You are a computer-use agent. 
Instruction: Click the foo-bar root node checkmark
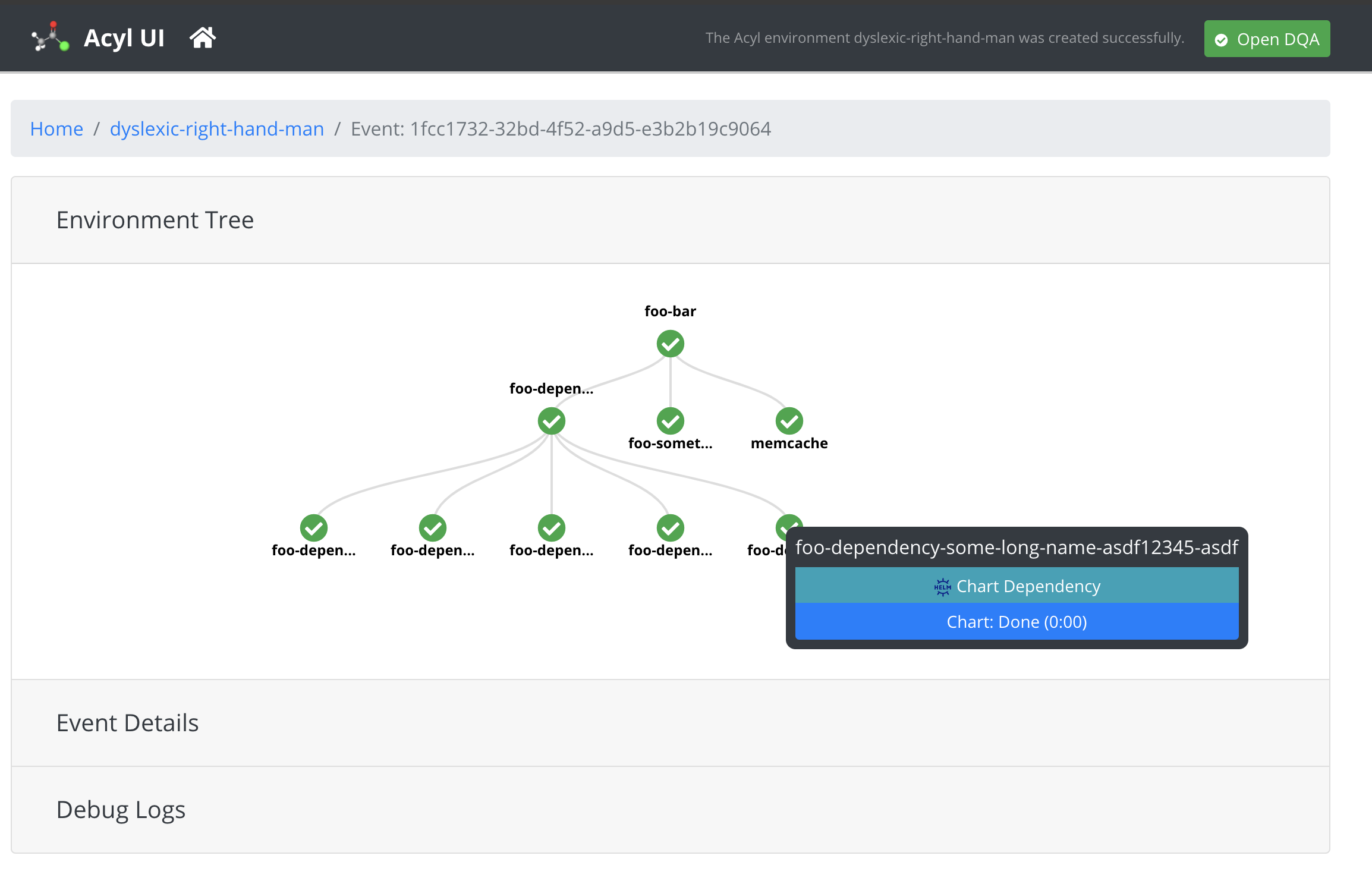tap(670, 344)
